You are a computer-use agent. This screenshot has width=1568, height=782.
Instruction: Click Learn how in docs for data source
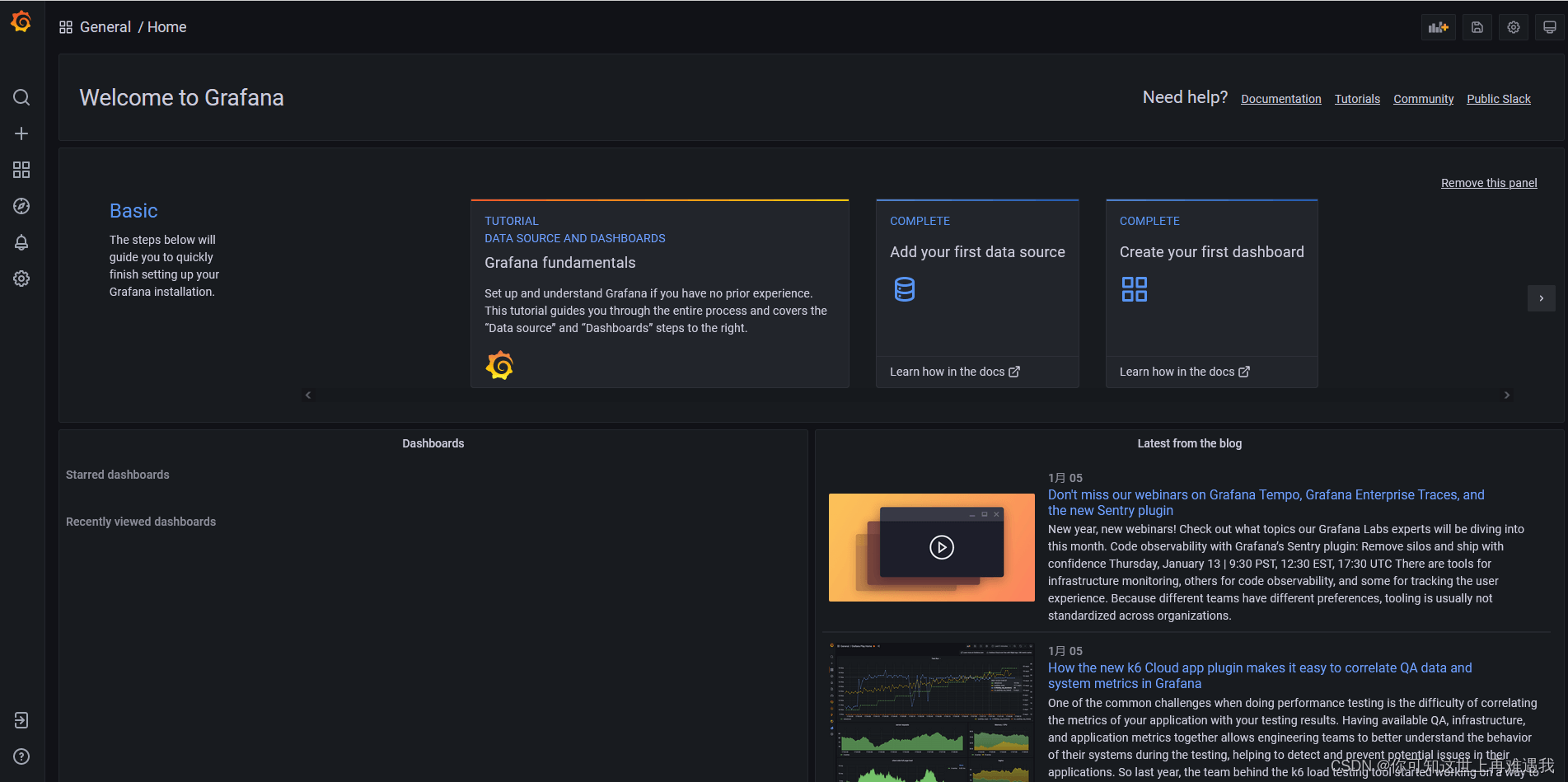click(x=955, y=372)
